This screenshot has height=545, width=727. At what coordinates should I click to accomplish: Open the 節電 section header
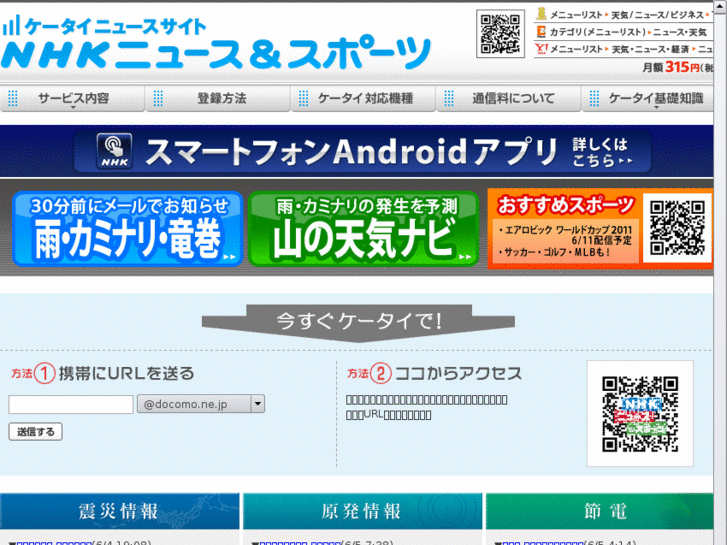click(599, 511)
